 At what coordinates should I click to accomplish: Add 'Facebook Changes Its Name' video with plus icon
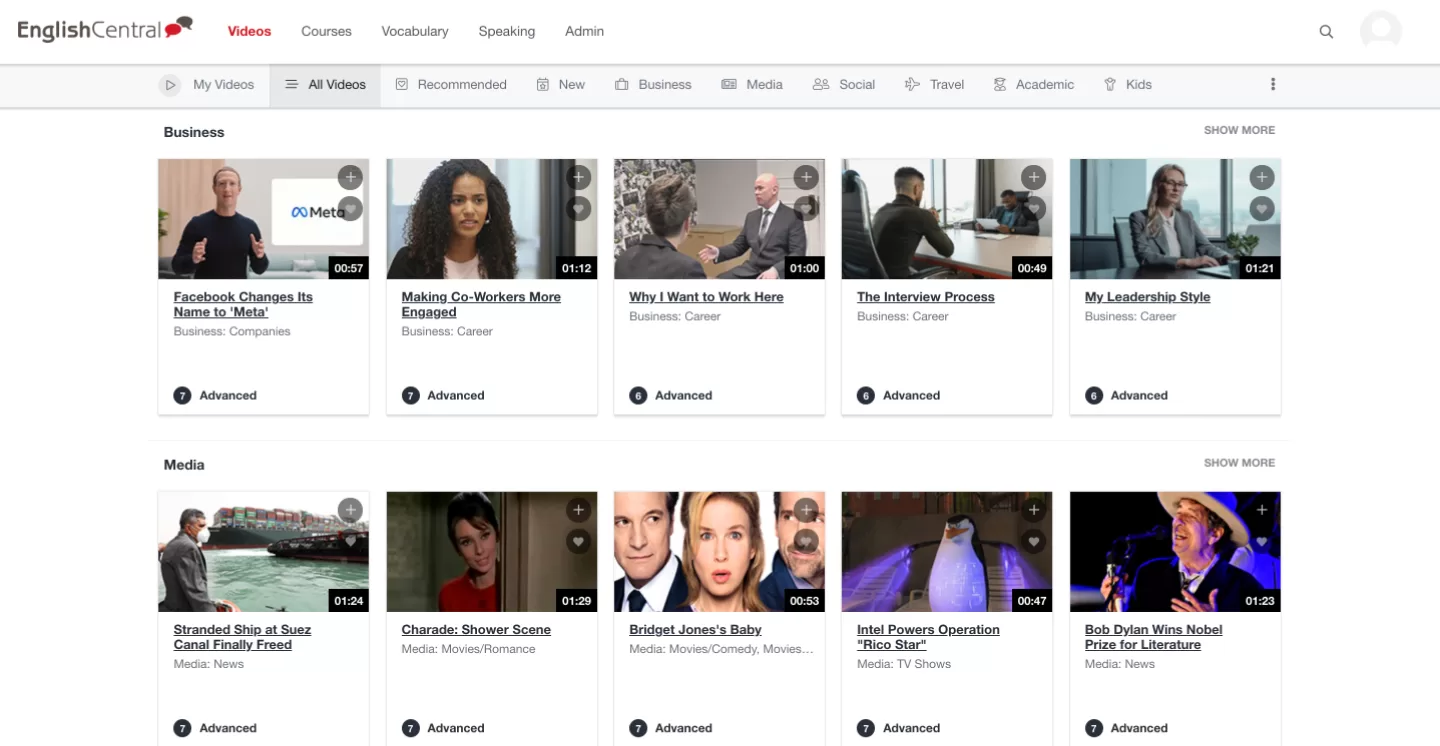(x=350, y=177)
